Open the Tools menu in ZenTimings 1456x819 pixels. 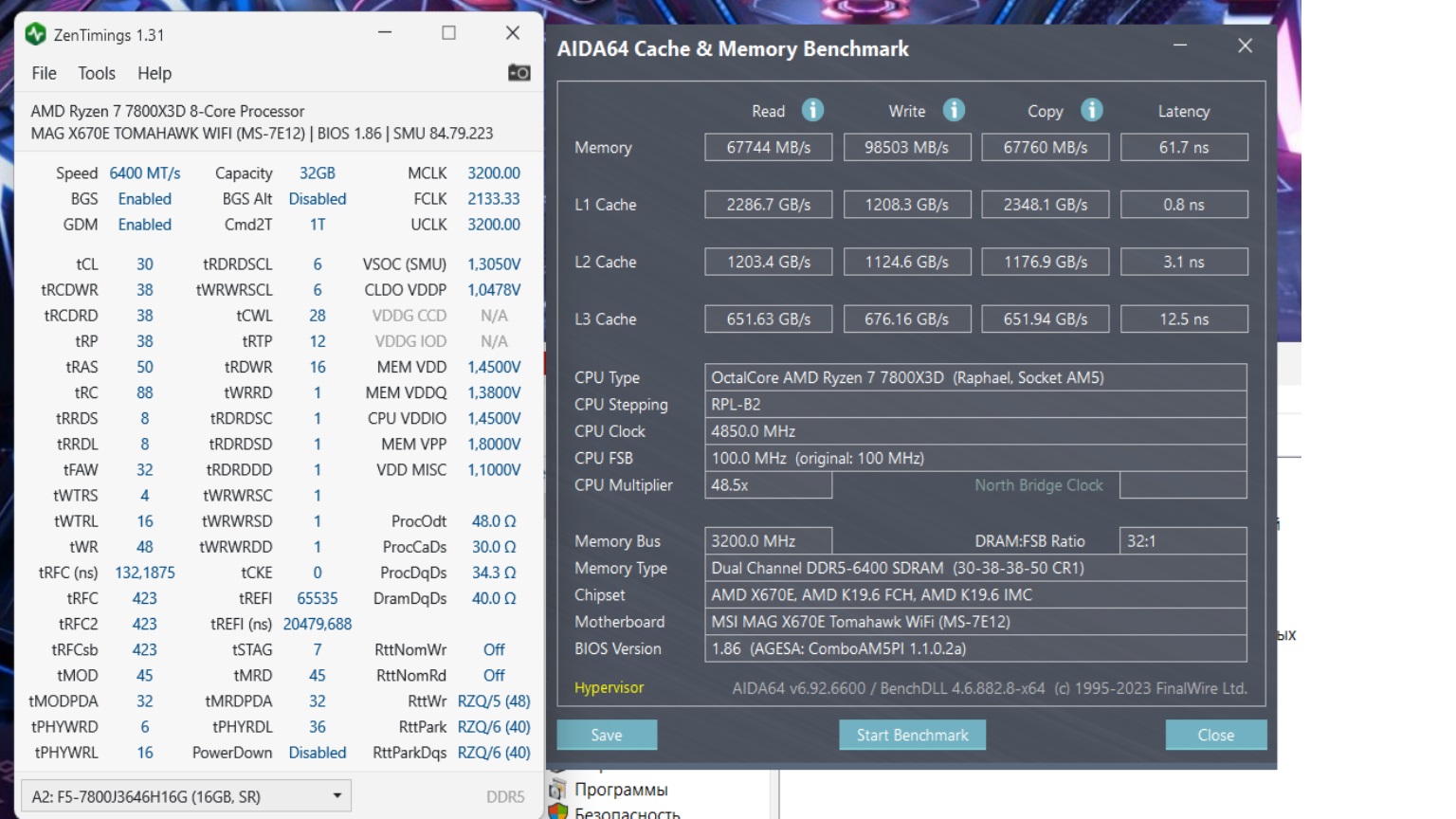tap(97, 73)
